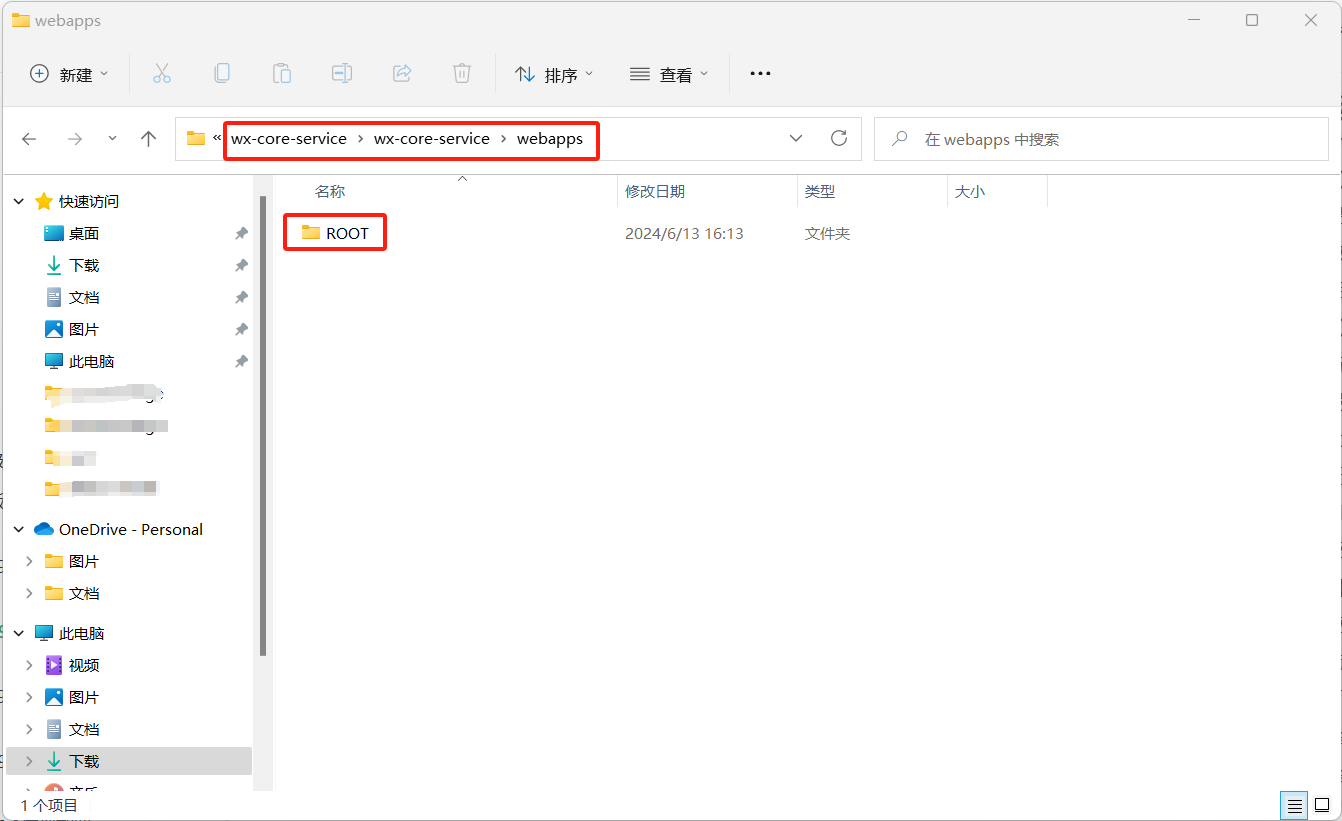Screen dimensions: 1342x821
Task: Expand 图片 under OneDrive
Action: click(x=29, y=561)
